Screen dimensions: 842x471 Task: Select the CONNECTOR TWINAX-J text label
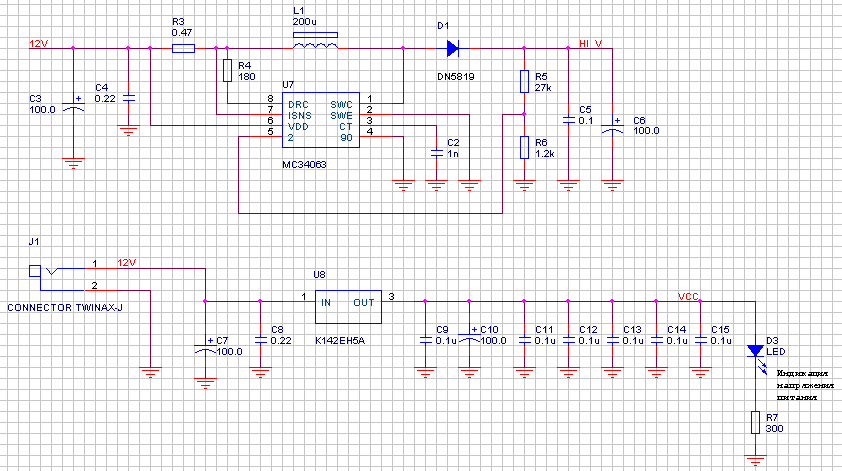pos(64,307)
